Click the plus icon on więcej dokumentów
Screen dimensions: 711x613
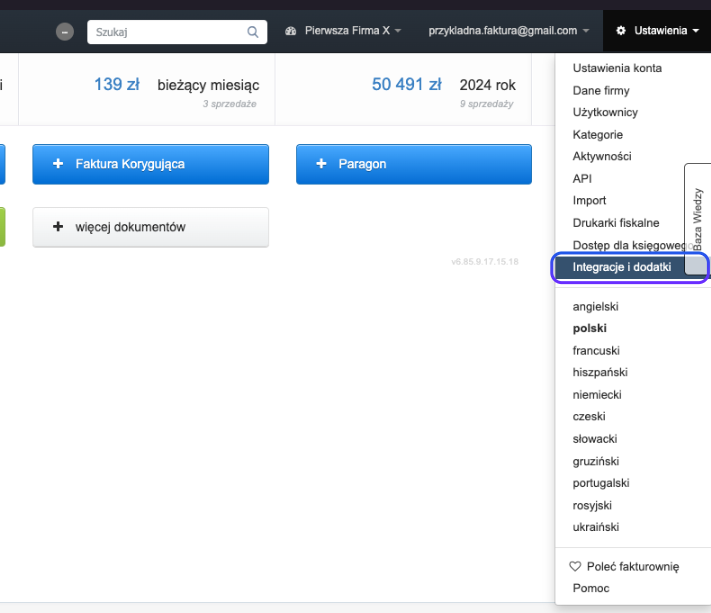tap(58, 227)
